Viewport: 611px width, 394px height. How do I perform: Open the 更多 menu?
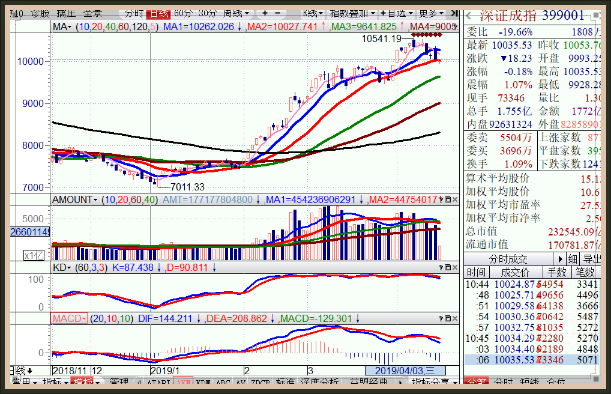[431, 14]
